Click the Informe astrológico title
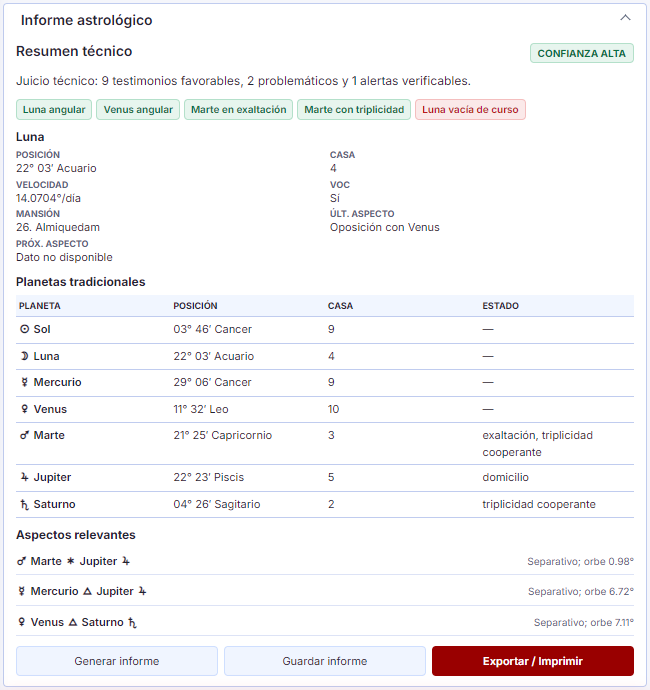The image size is (650, 690). [x=86, y=20]
